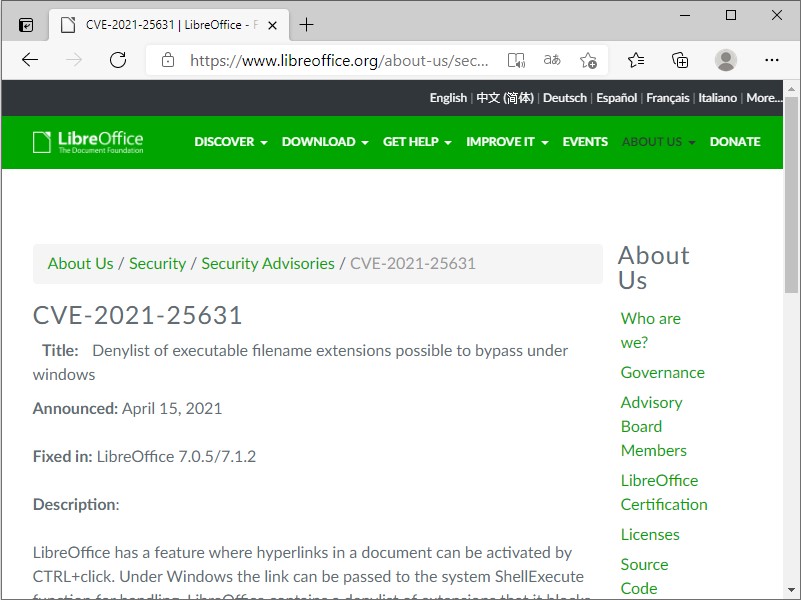Viewport: 801px width, 600px height.
Task: Close the CVE-2021-25631 browser tab
Action: click(272, 25)
